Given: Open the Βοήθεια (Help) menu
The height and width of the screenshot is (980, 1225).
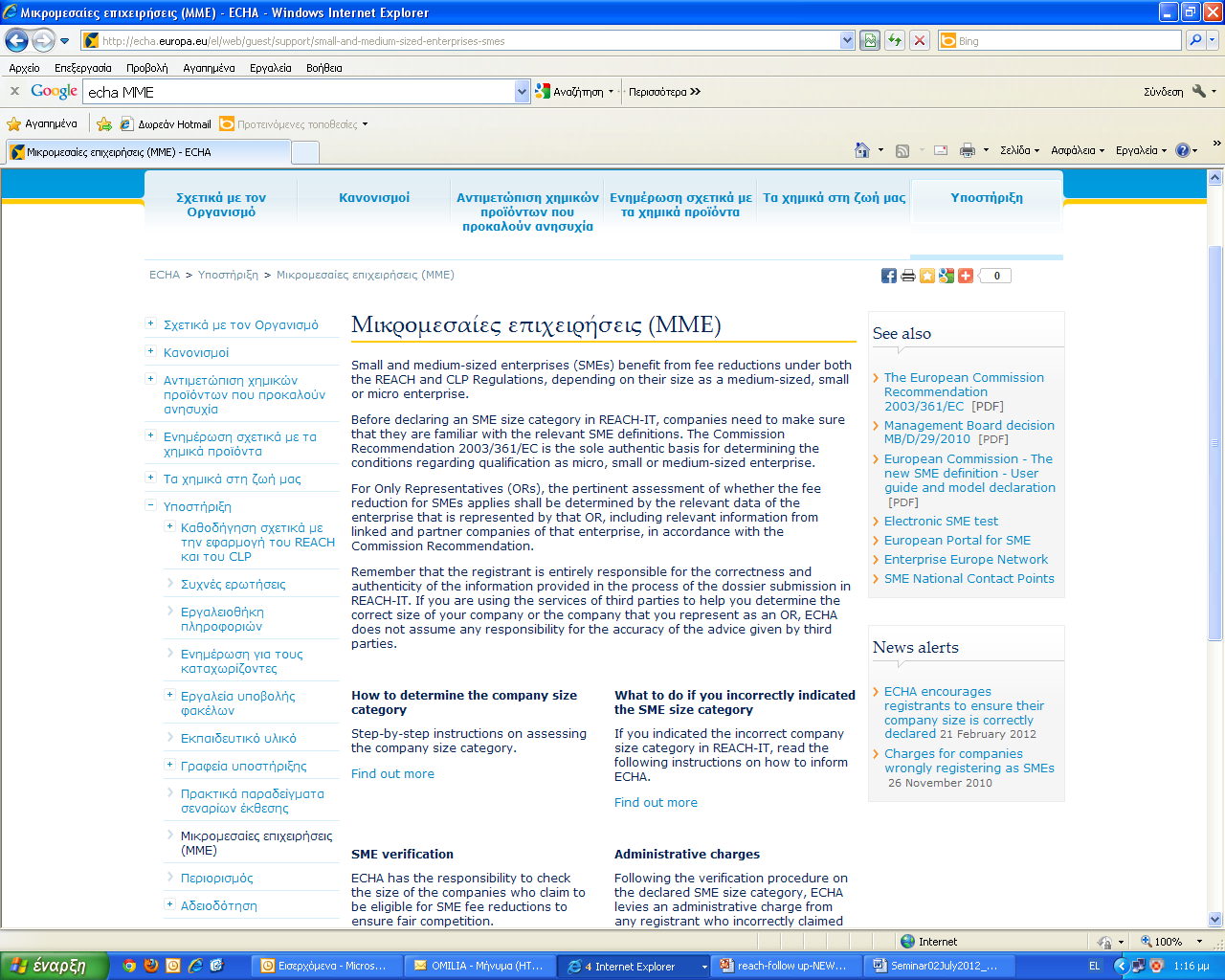Looking at the screenshot, I should point(323,68).
